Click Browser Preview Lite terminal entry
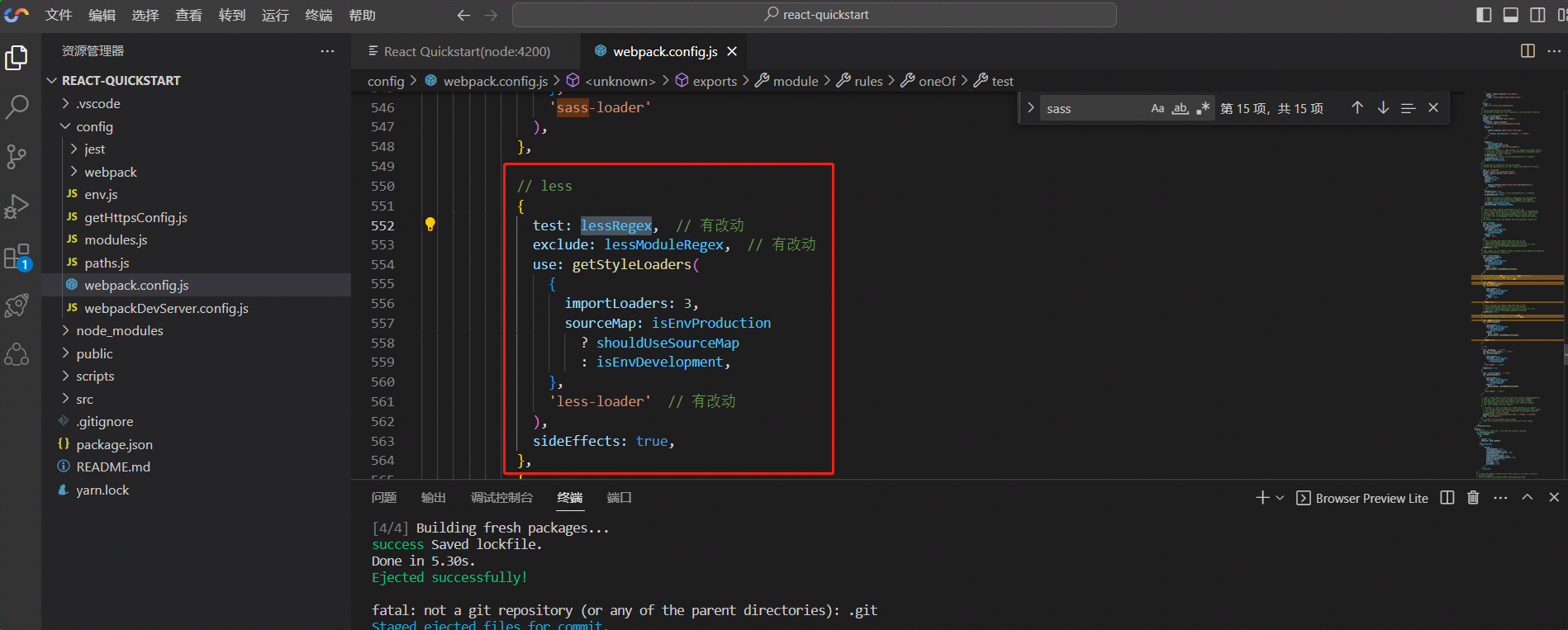This screenshot has width=1568, height=630. tap(1362, 498)
